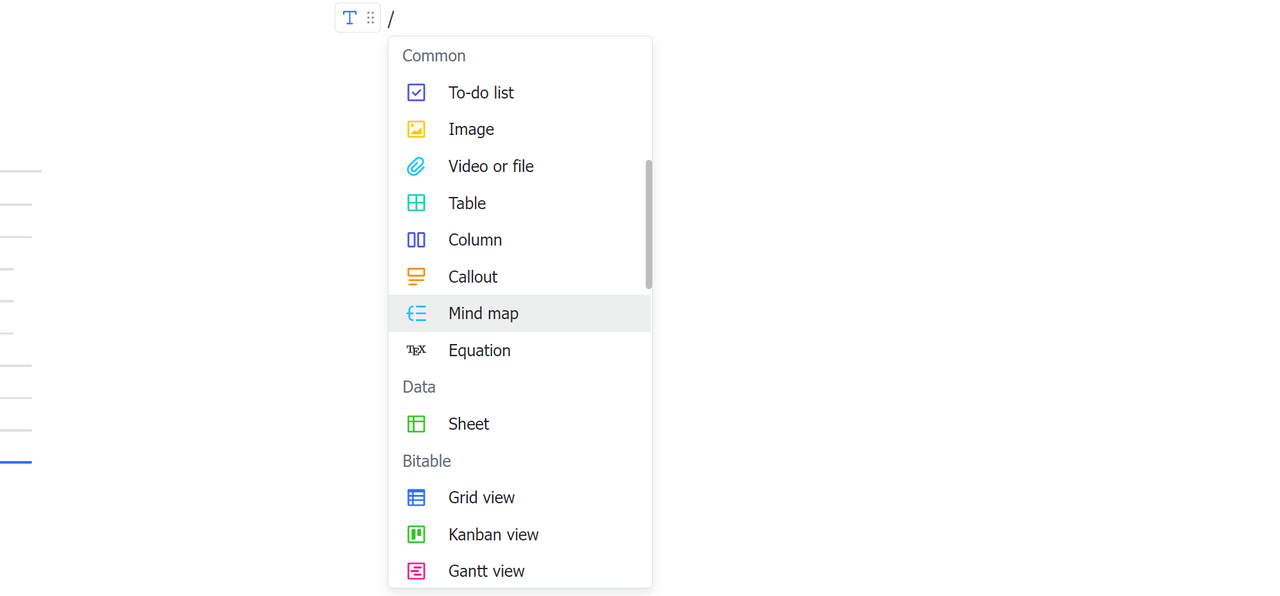Click the block drag handle dots
This screenshot has height=596, width=1280.
tap(370, 18)
